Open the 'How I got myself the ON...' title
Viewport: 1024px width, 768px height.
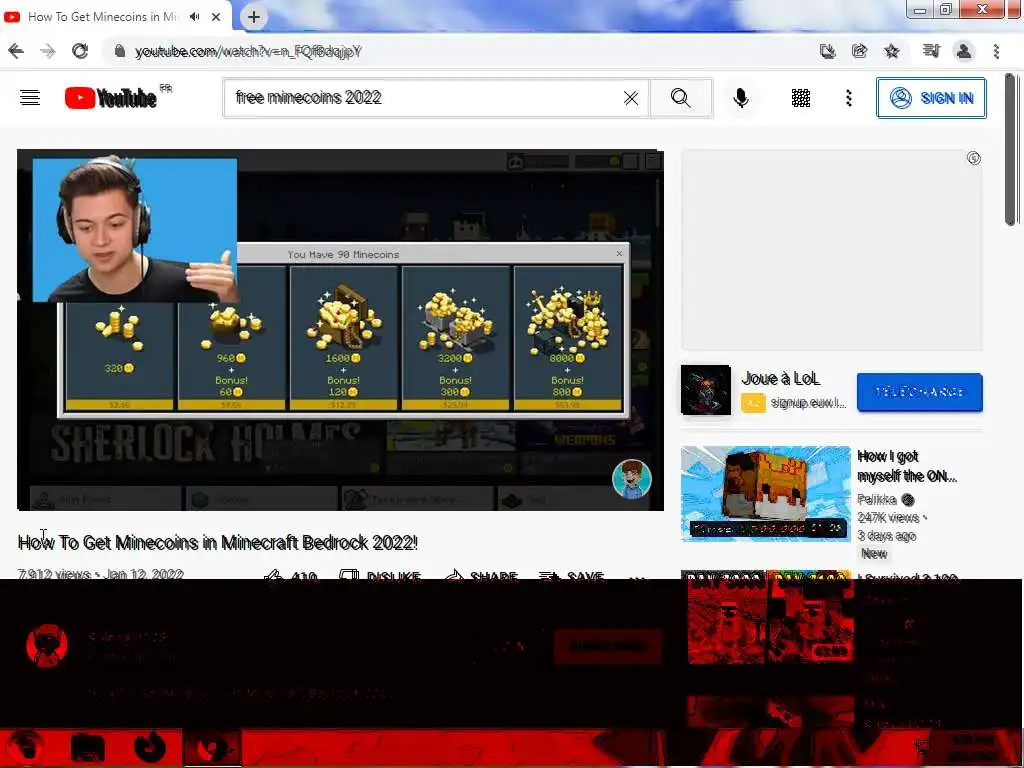(906, 466)
